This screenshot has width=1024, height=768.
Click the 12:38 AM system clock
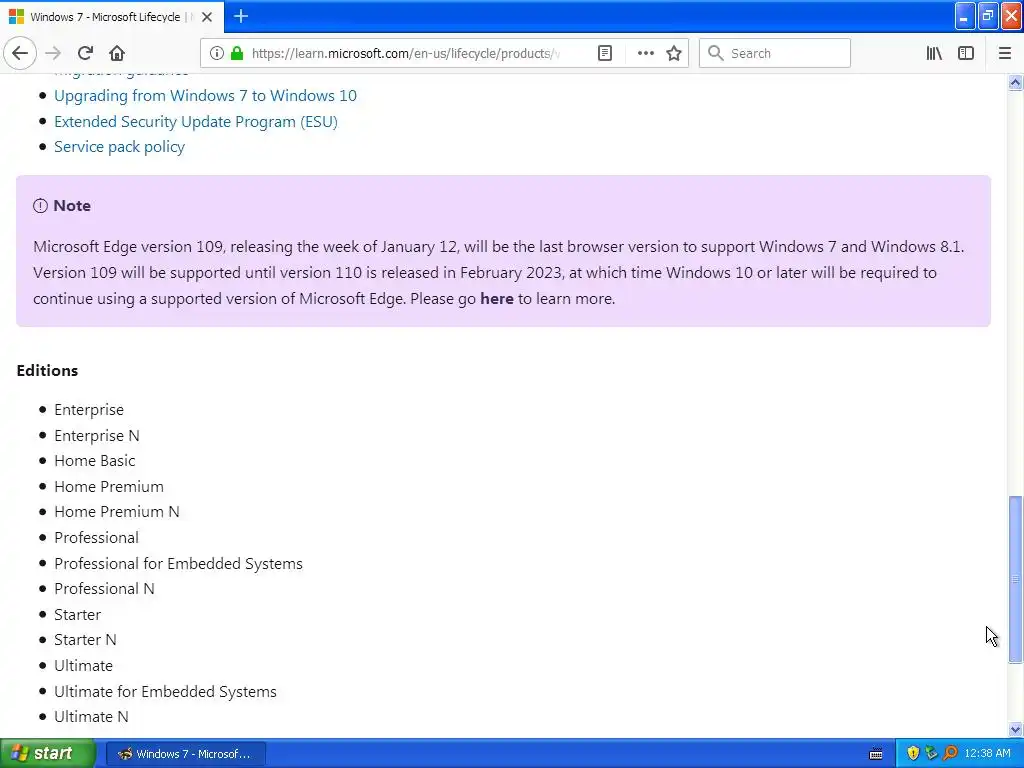coord(987,754)
